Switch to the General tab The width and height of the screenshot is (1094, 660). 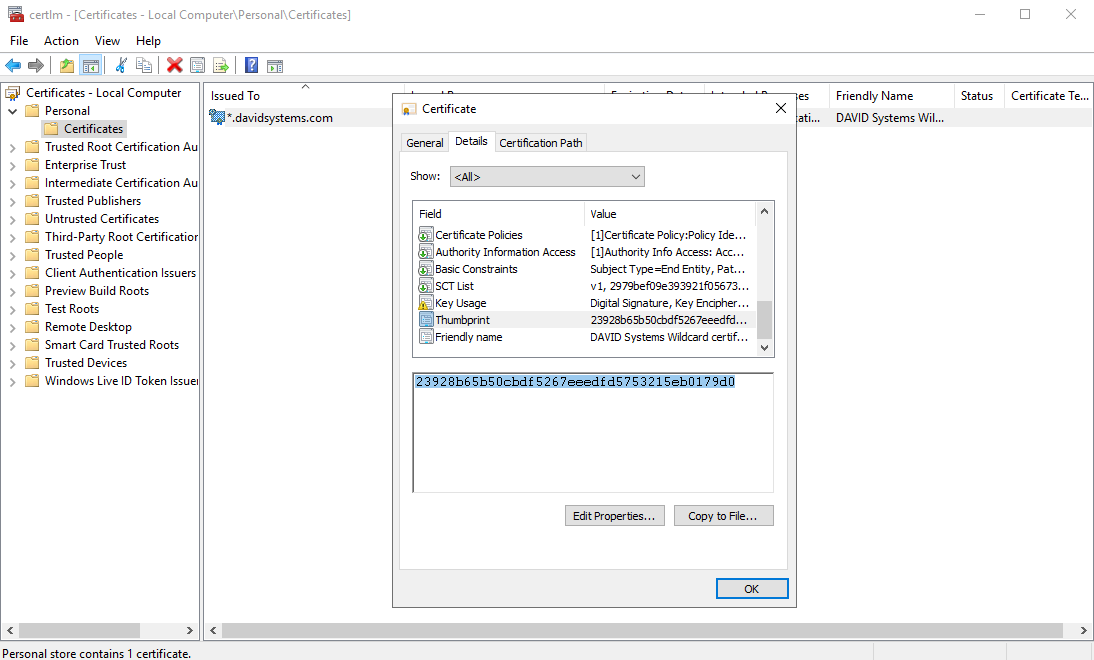click(424, 143)
